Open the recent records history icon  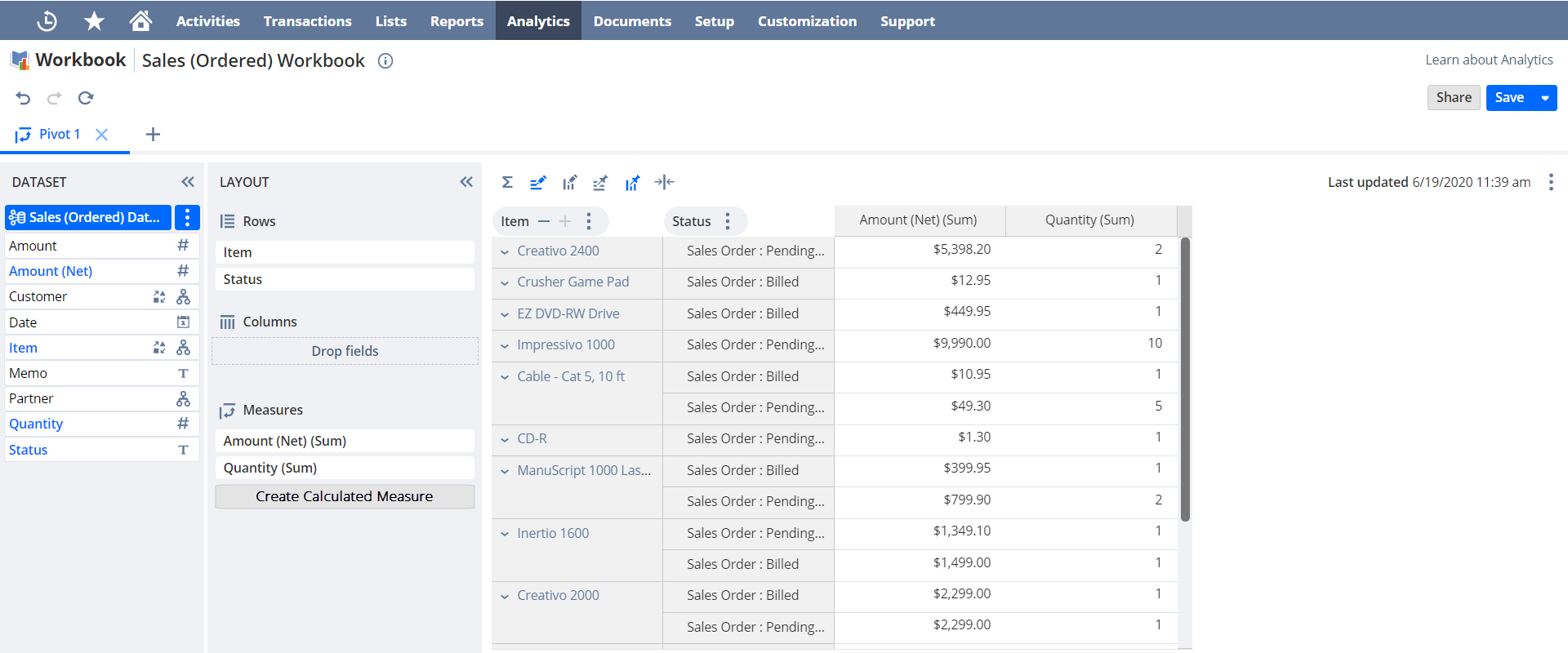click(x=47, y=20)
